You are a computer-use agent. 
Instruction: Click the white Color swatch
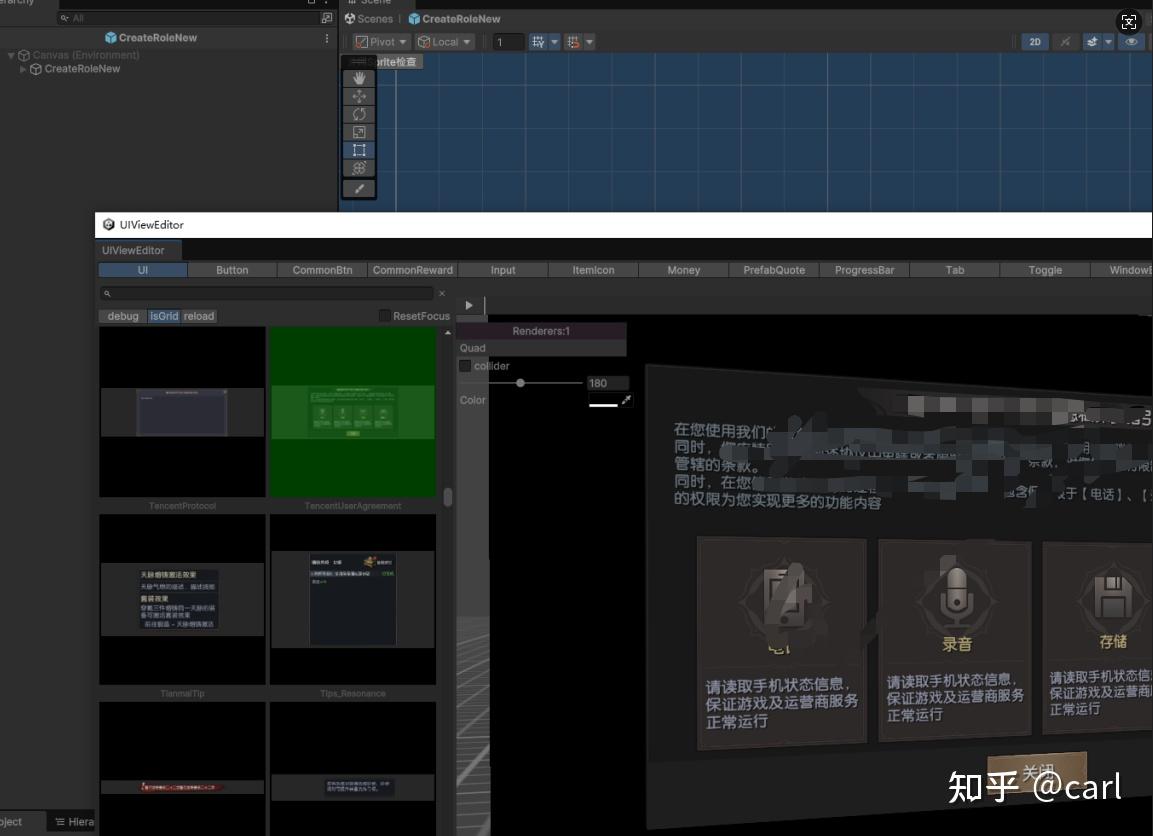click(604, 401)
